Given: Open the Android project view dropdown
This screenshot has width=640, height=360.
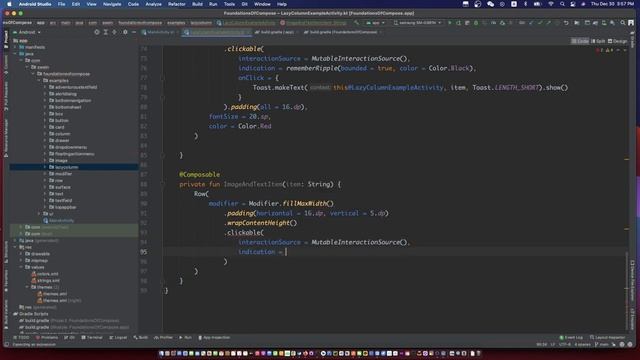Looking at the screenshot, I should 27,32.
